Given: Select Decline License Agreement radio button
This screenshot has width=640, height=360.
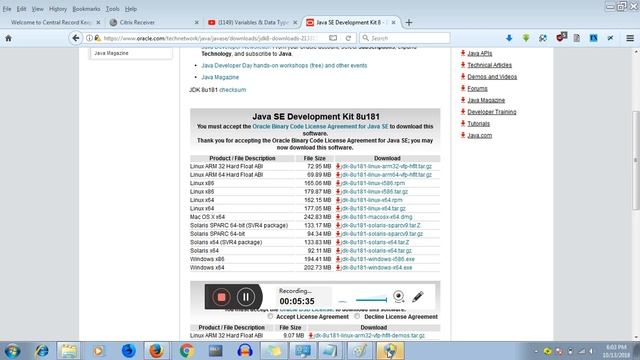Looking at the screenshot, I should pos(357,316).
